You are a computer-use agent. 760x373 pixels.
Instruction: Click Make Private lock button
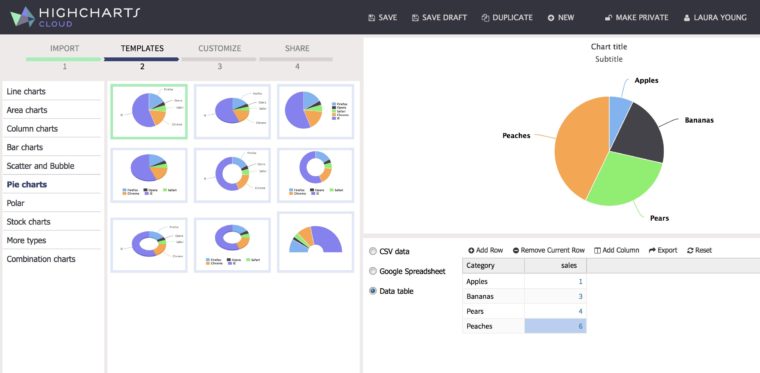point(636,17)
